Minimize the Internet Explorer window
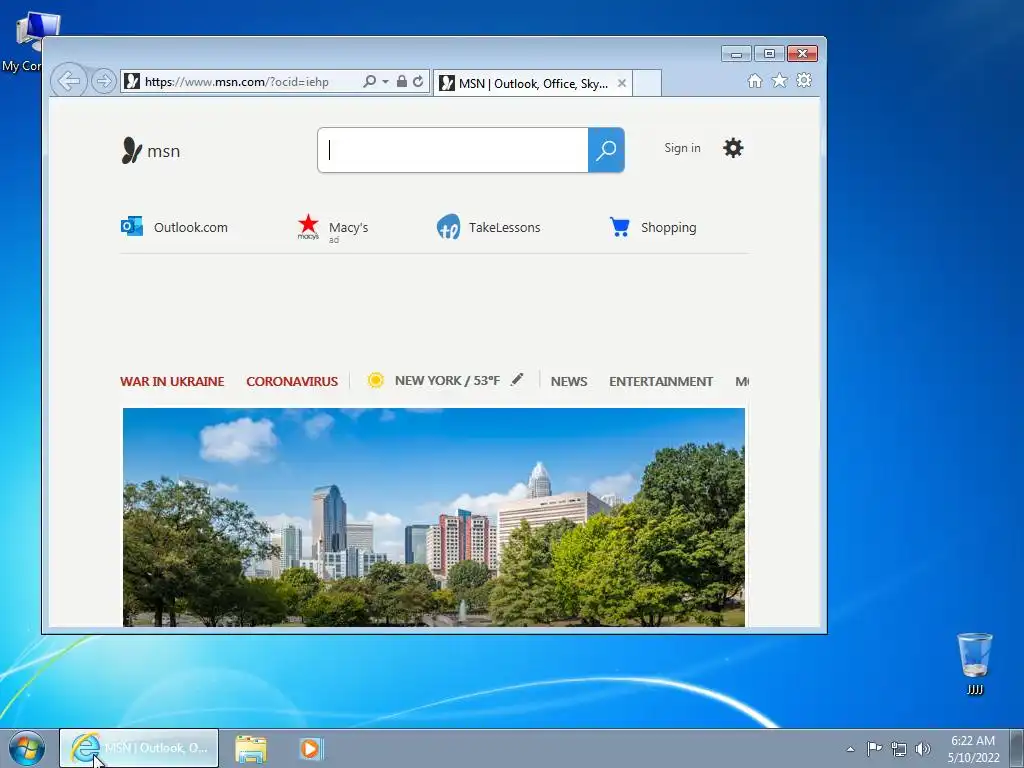The image size is (1024, 768). (736, 54)
